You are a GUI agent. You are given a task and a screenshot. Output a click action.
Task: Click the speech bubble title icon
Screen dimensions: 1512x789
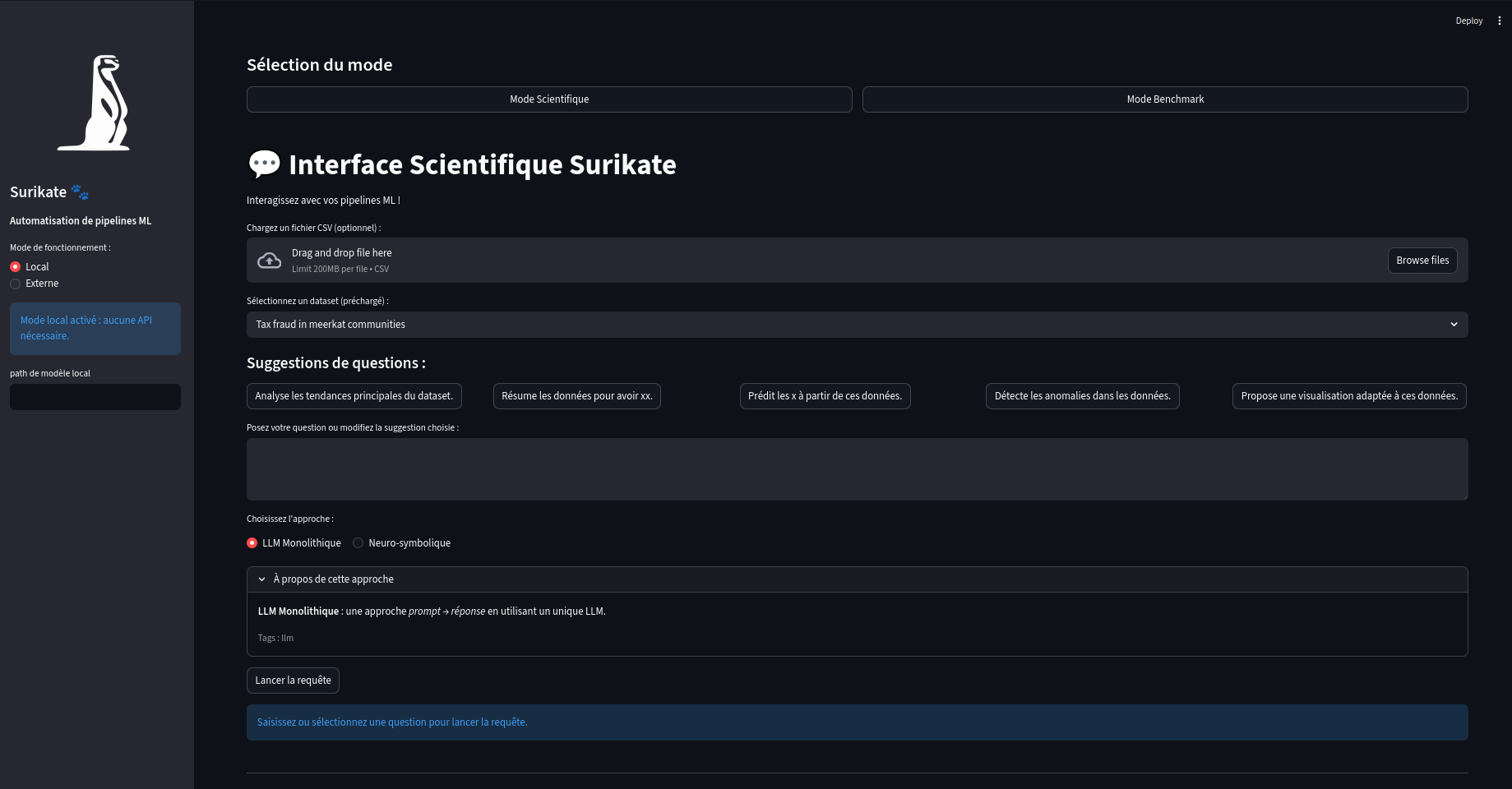[x=264, y=164]
